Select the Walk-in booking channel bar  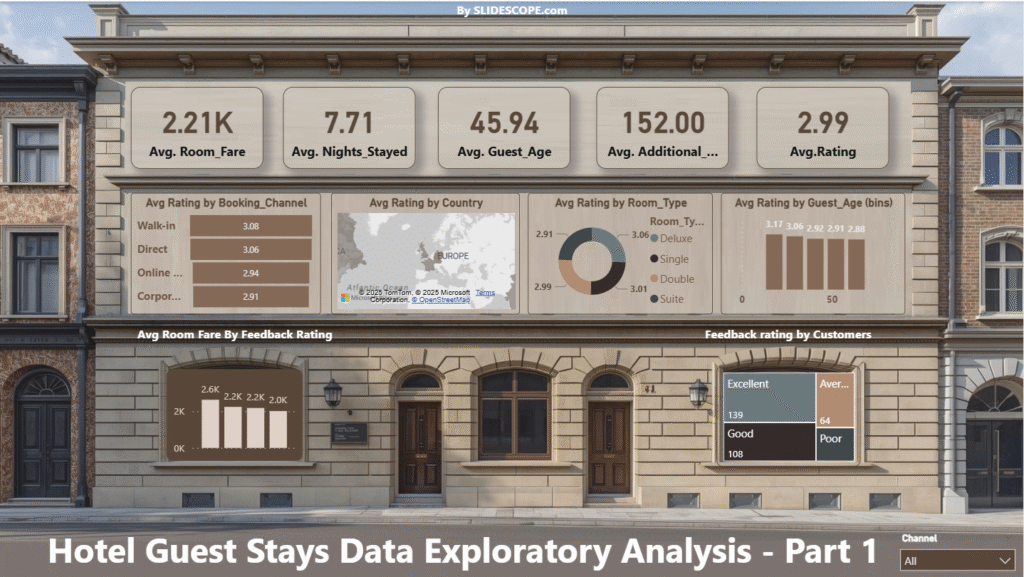click(x=251, y=226)
